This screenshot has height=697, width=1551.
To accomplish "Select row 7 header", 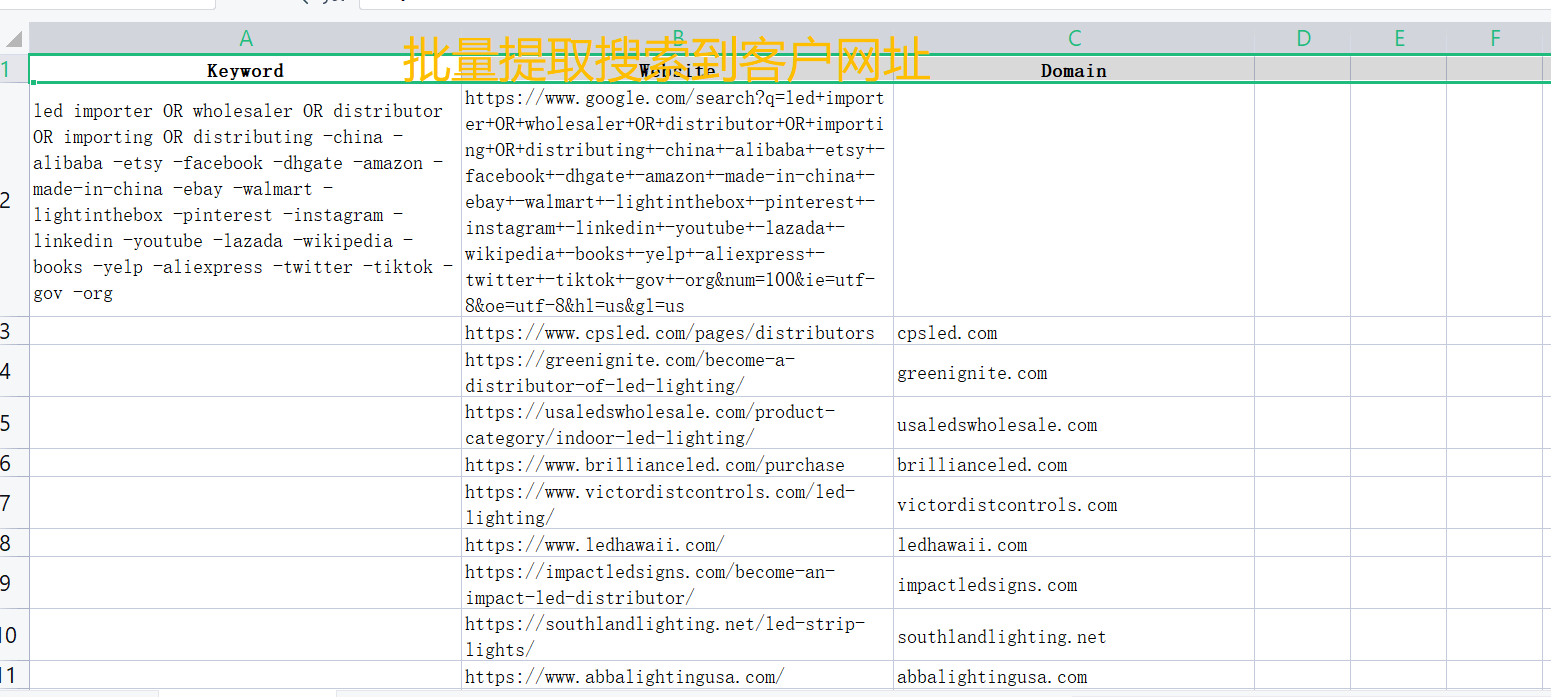I will [x=14, y=503].
